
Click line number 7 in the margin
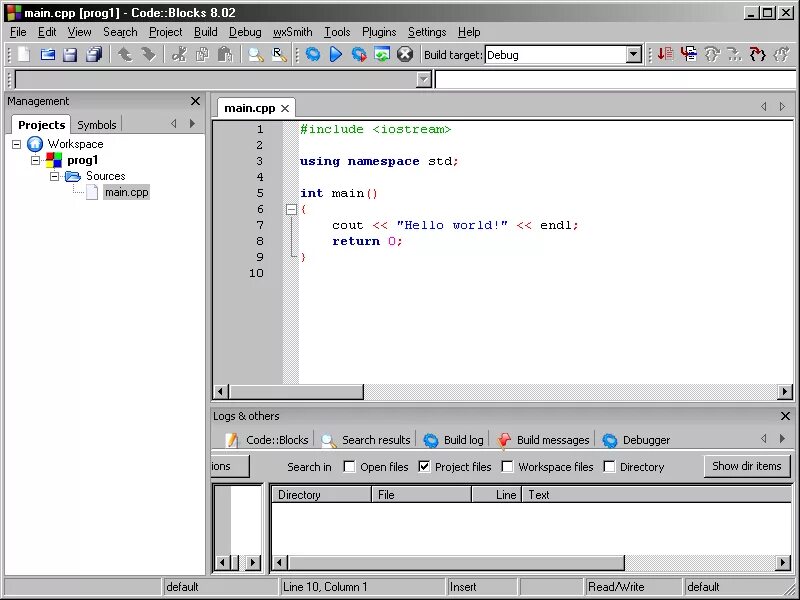point(260,225)
